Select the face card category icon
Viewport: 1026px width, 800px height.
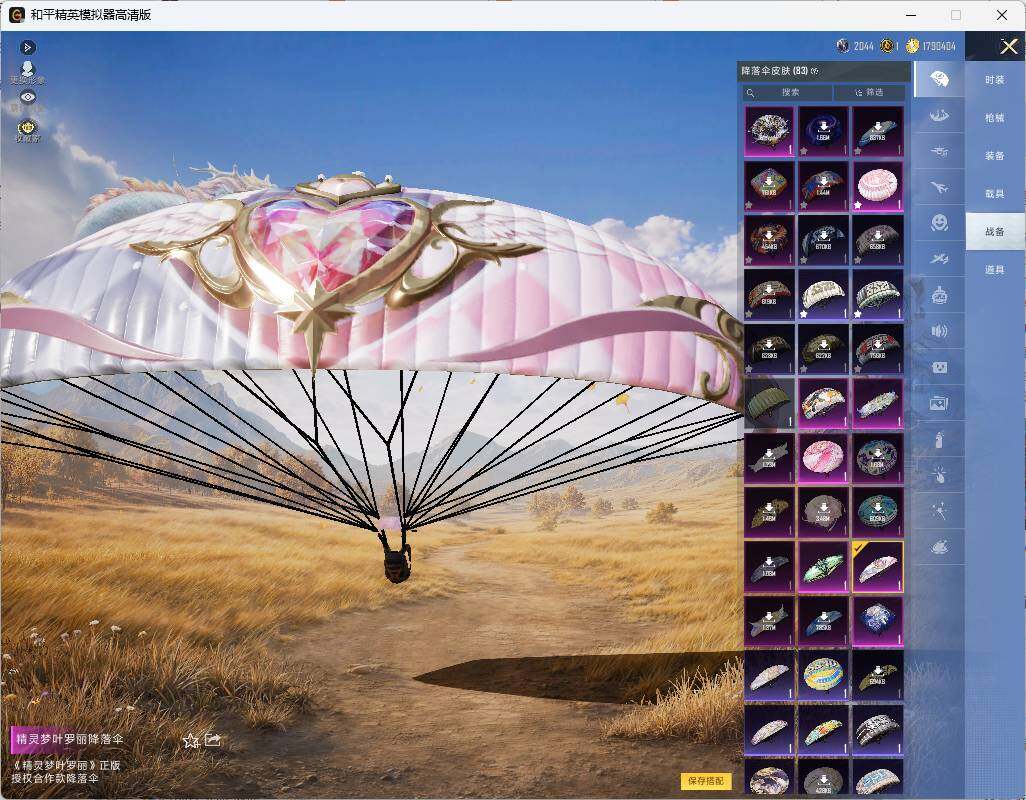point(939,367)
